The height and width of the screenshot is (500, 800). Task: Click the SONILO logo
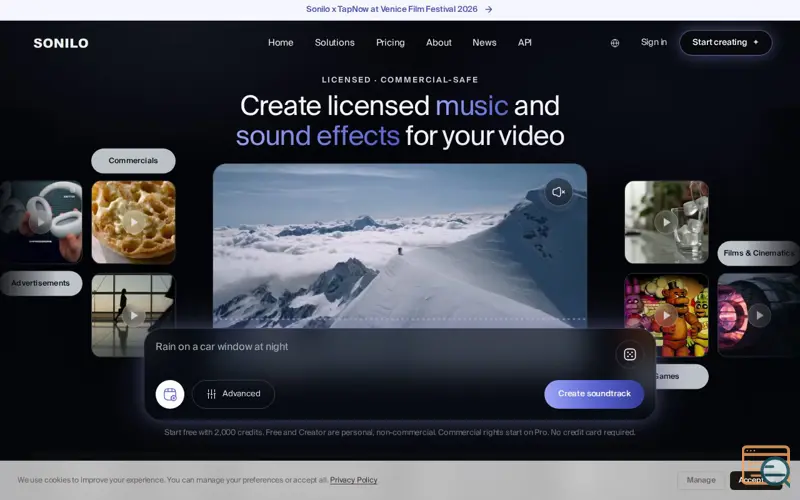pos(61,43)
